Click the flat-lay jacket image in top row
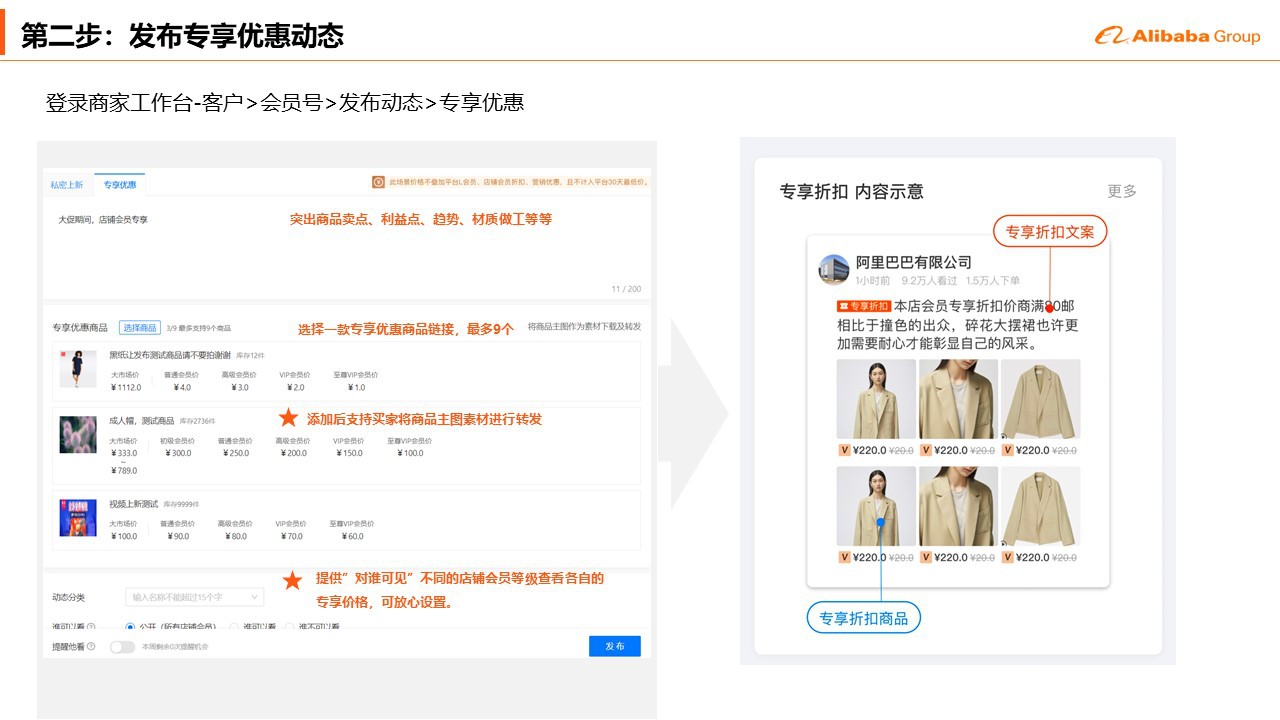This screenshot has width=1280, height=720. pyautogui.click(x=1040, y=399)
